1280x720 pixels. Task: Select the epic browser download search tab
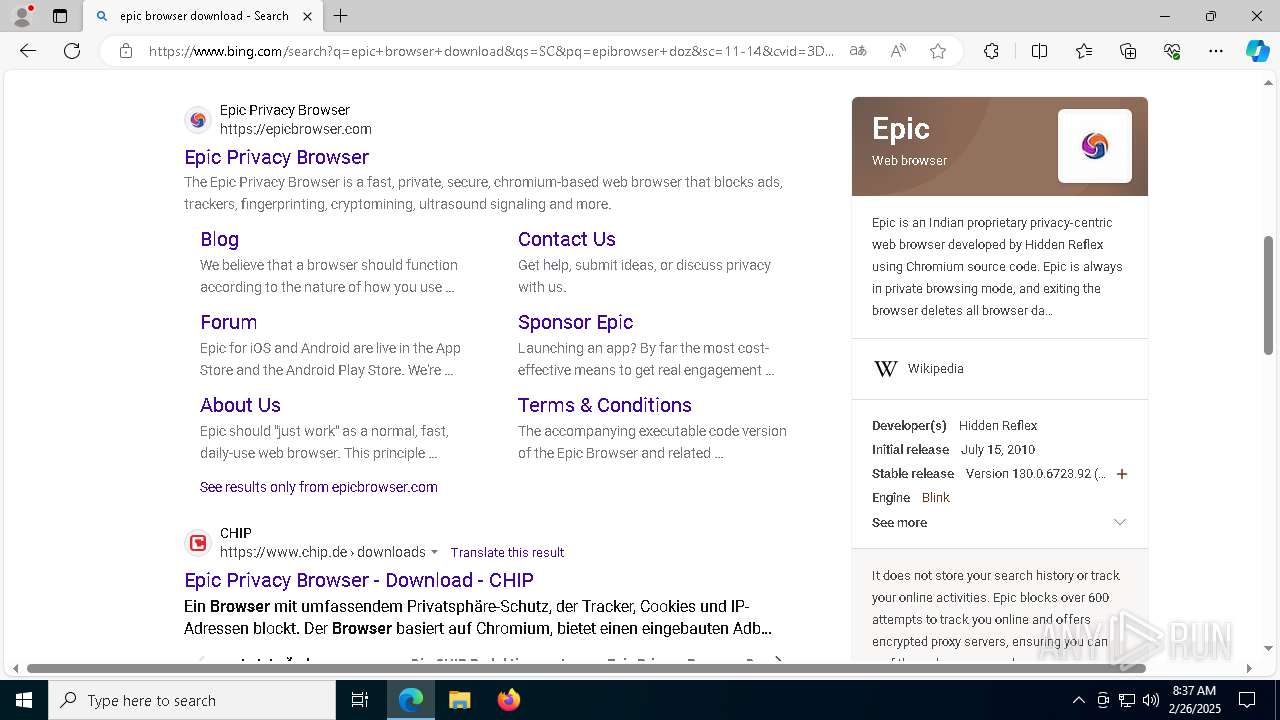point(203,16)
